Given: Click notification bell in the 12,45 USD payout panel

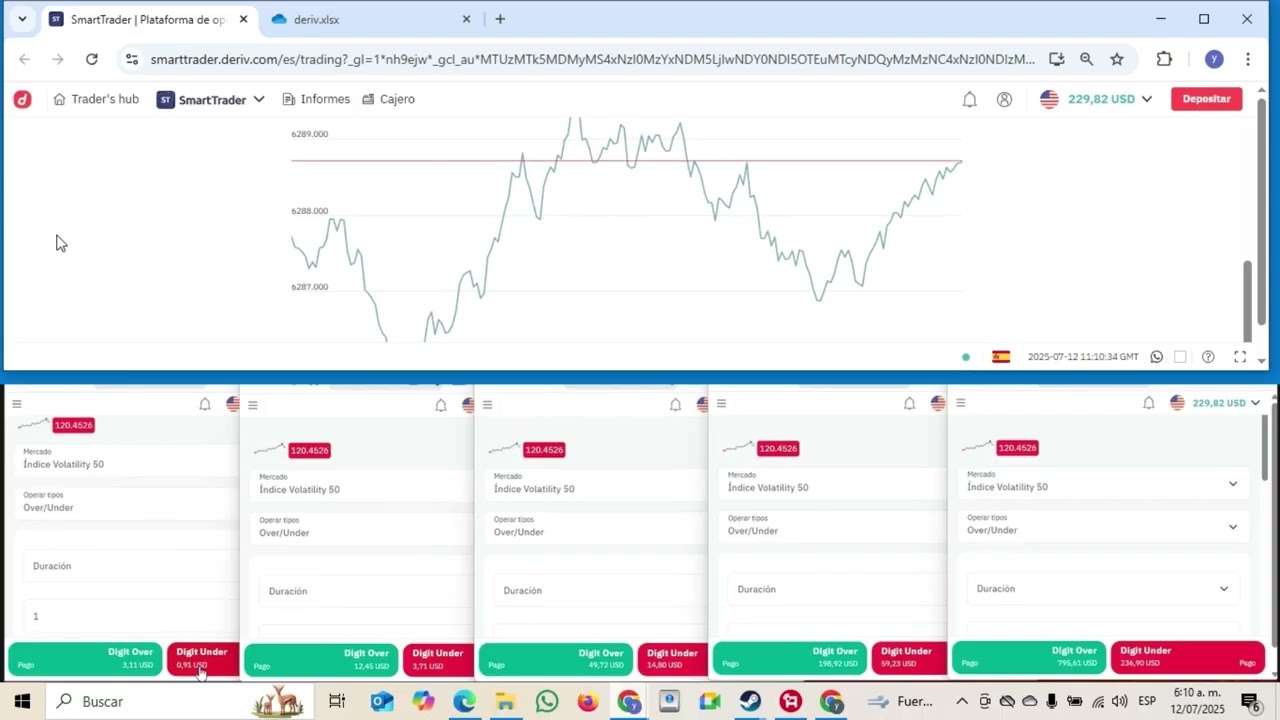Looking at the screenshot, I should (441, 405).
